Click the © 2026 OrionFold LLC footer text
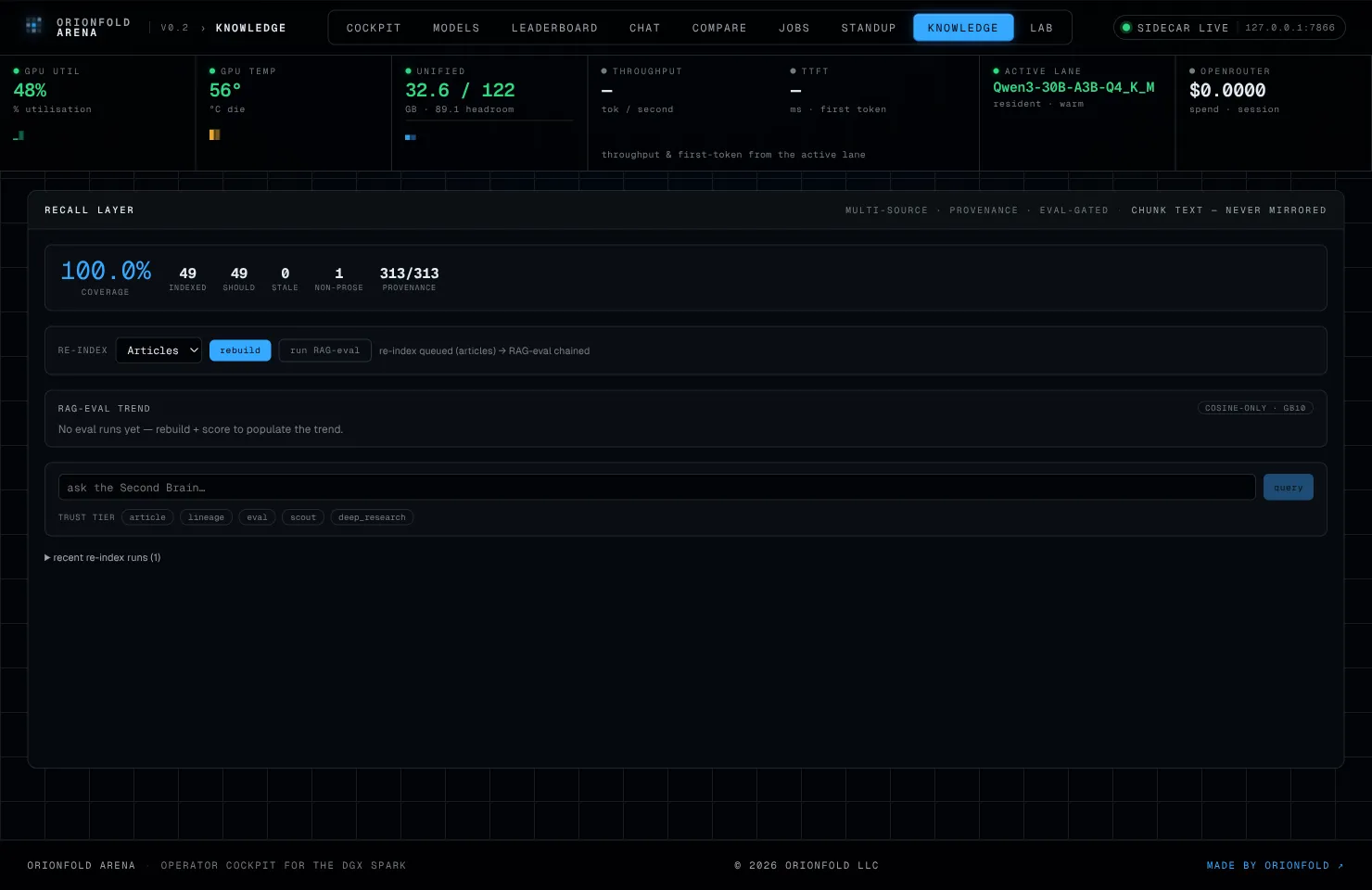 click(807, 866)
